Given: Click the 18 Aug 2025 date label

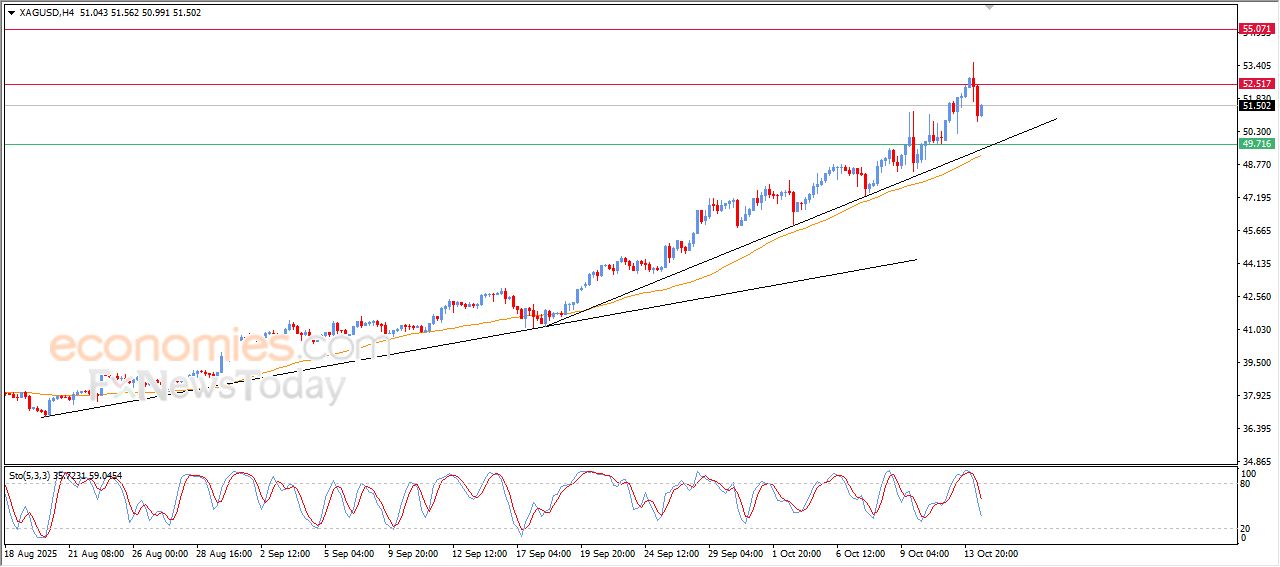Looking at the screenshot, I should [x=32, y=553].
